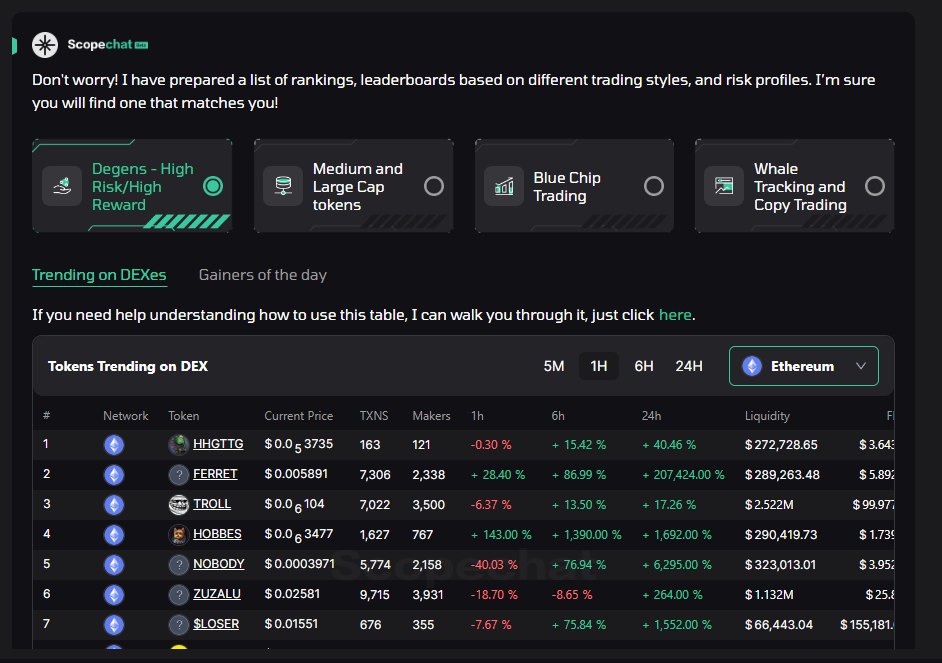Click the Medium and Large Cap tokens icon
This screenshot has width=942, height=663.
pyautogui.click(x=283, y=185)
